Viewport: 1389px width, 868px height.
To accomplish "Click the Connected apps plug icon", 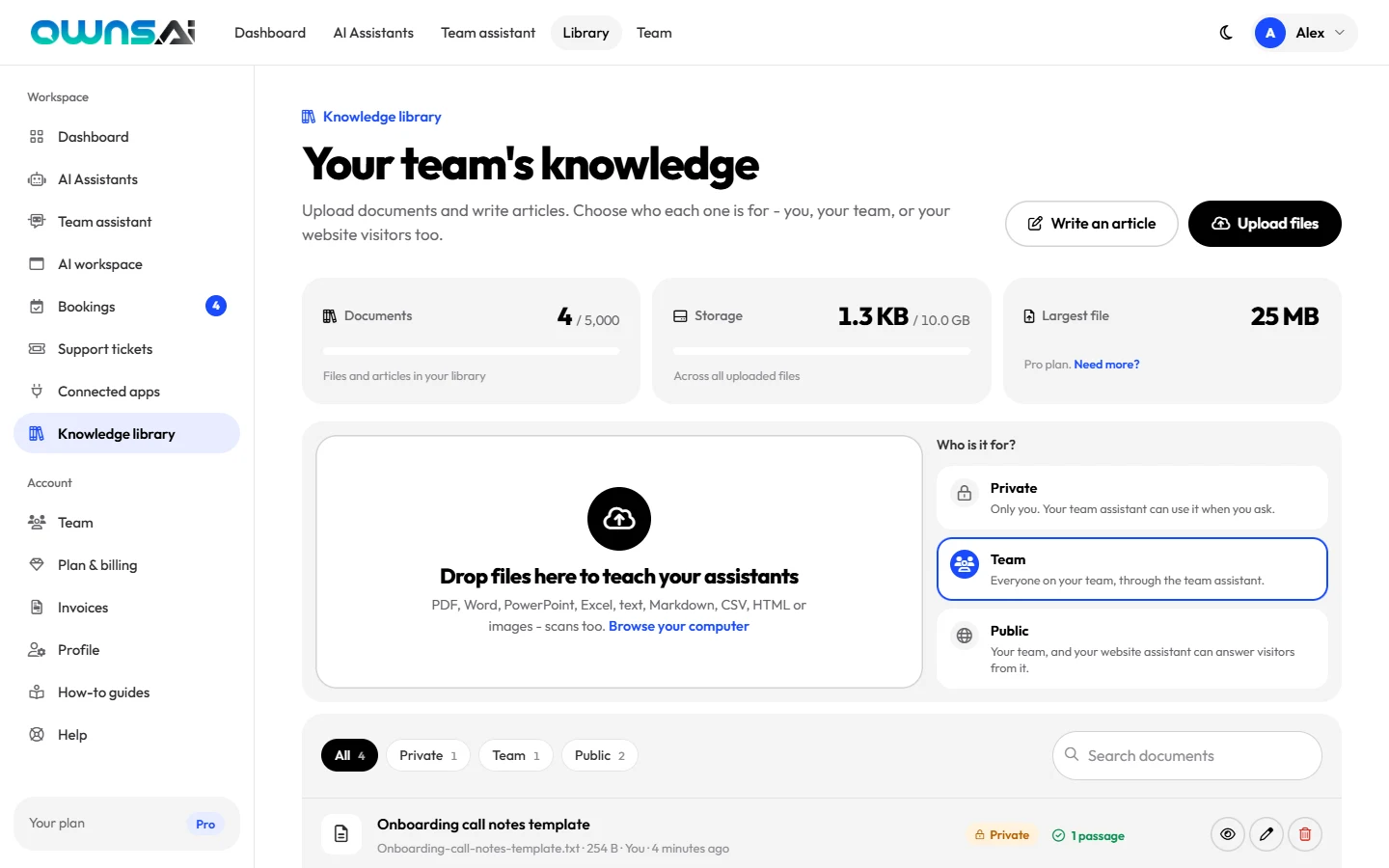I will [37, 392].
